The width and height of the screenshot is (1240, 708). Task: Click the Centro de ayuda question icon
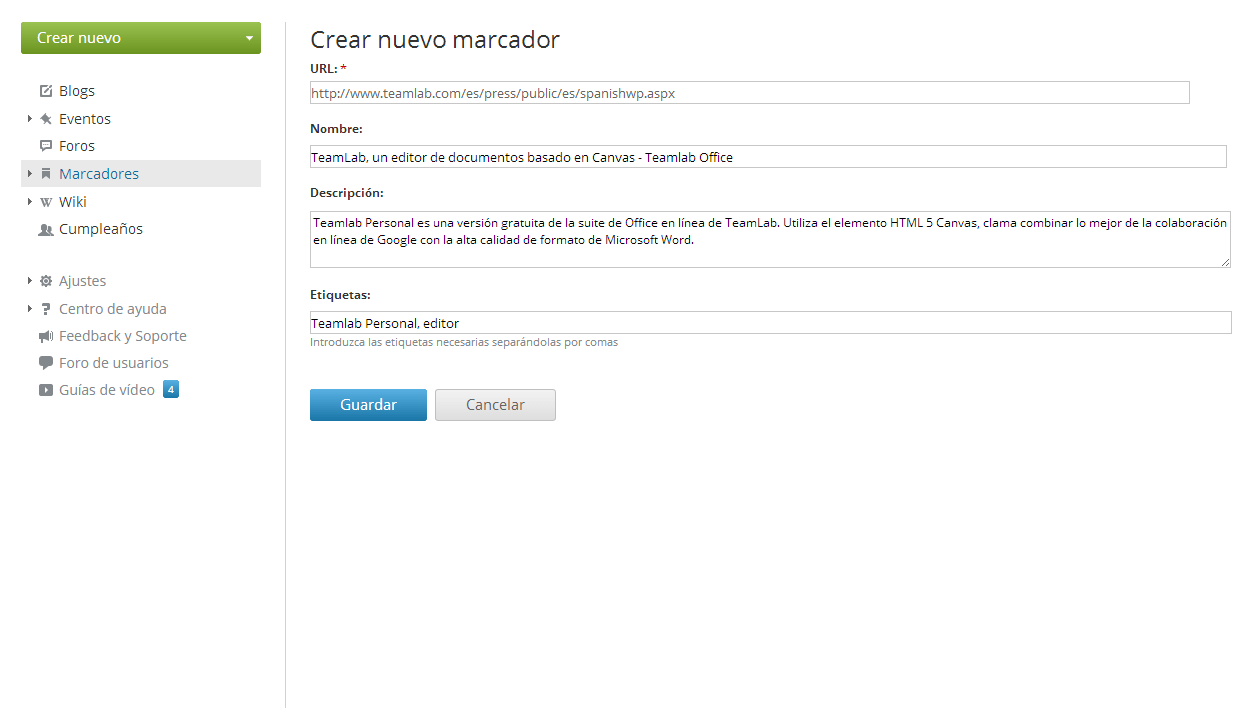46,309
